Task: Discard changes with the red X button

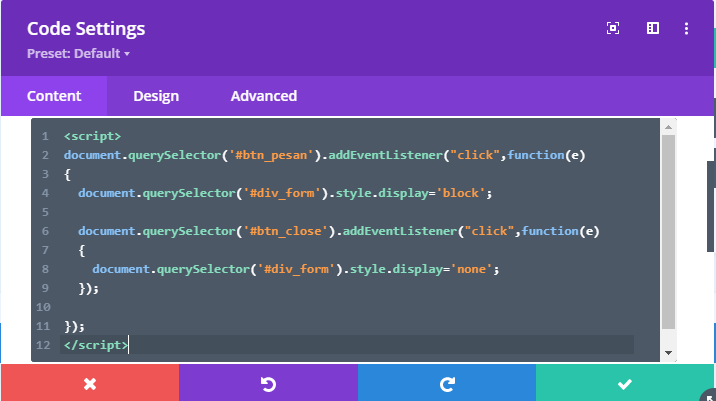Action: (x=90, y=384)
